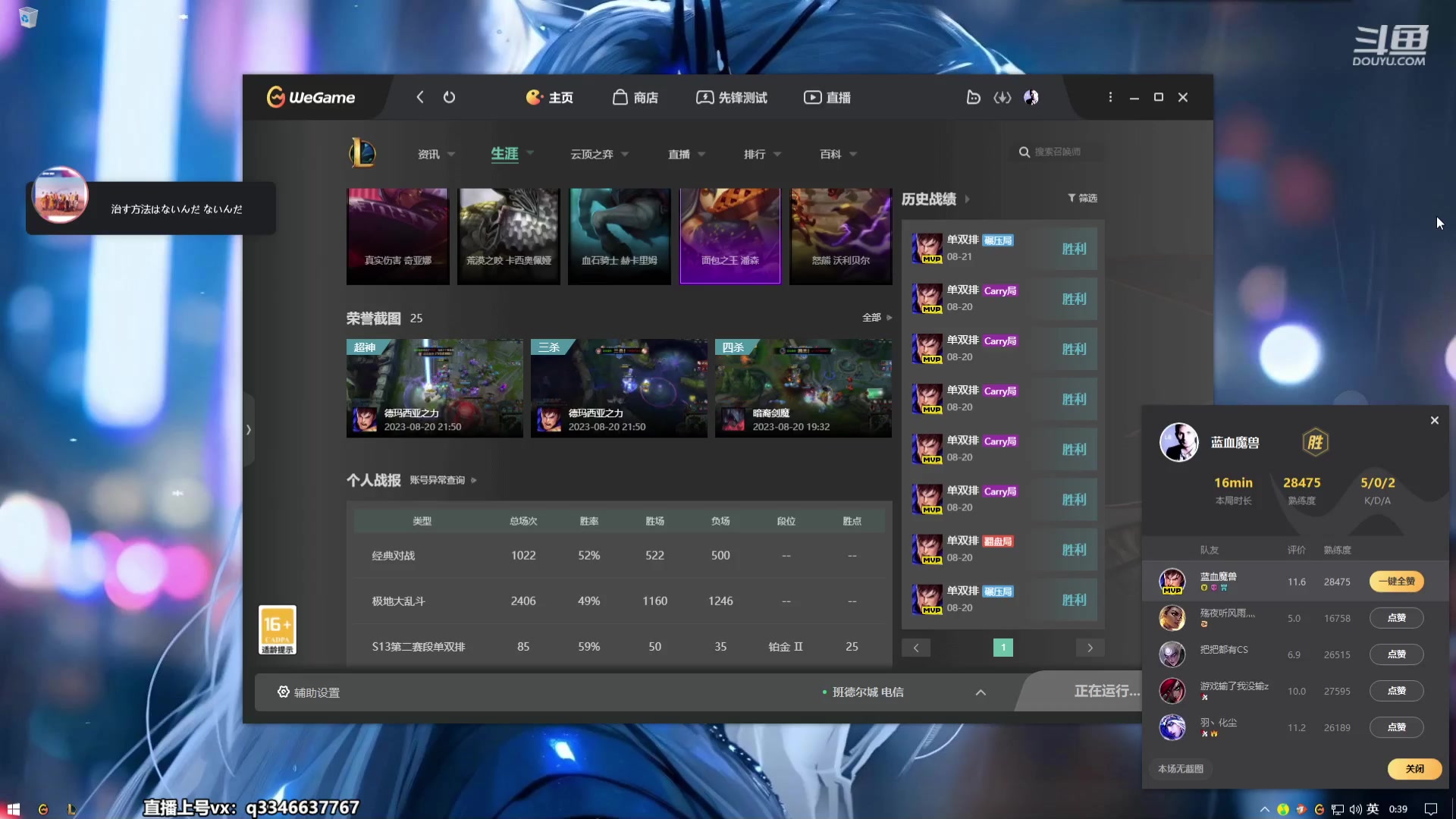This screenshot has width=1456, height=819.
Task: Select the 怒熊 沃利贝尔 skin card
Action: pyautogui.click(x=841, y=236)
